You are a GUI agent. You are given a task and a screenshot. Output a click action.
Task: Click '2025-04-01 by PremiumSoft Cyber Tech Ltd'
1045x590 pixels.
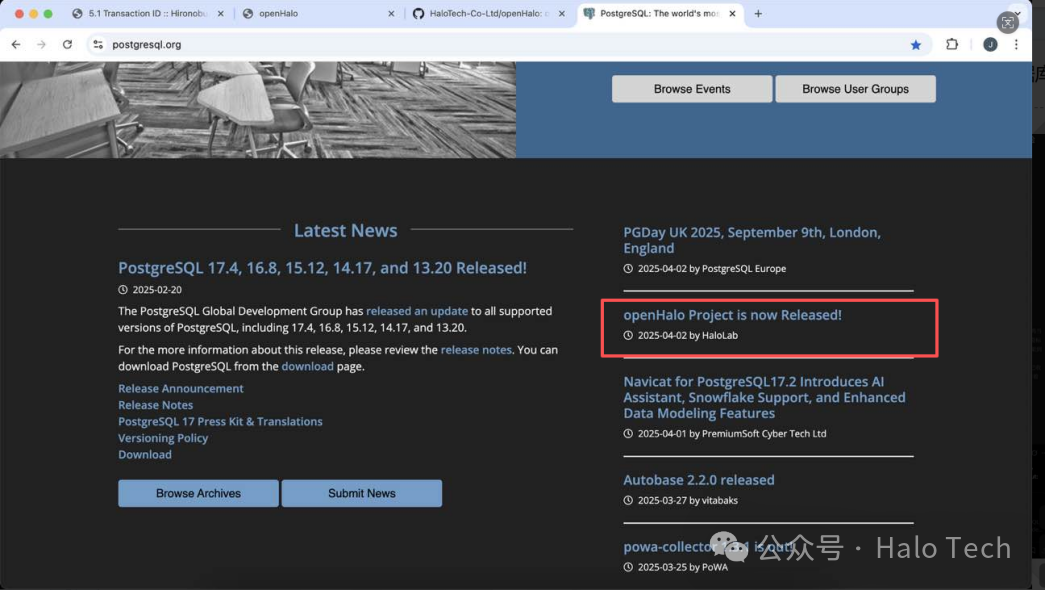(x=731, y=434)
